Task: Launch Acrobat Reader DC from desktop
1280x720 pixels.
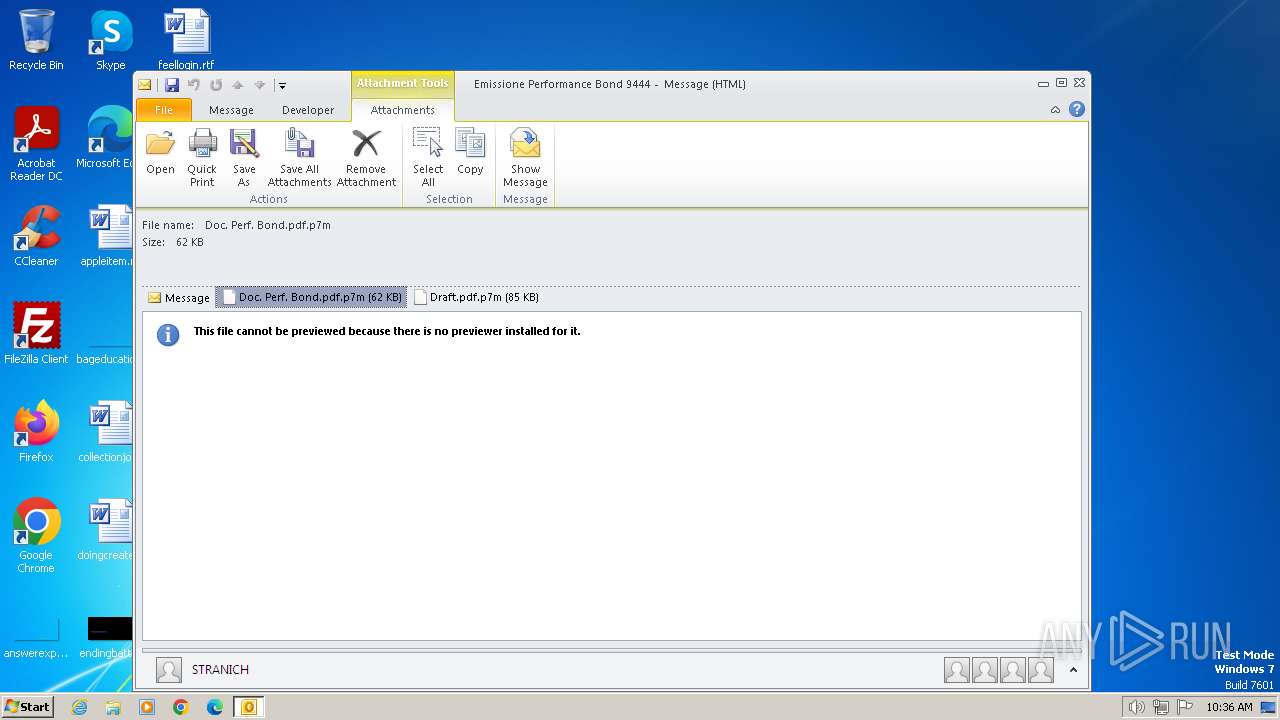Action: click(x=36, y=144)
